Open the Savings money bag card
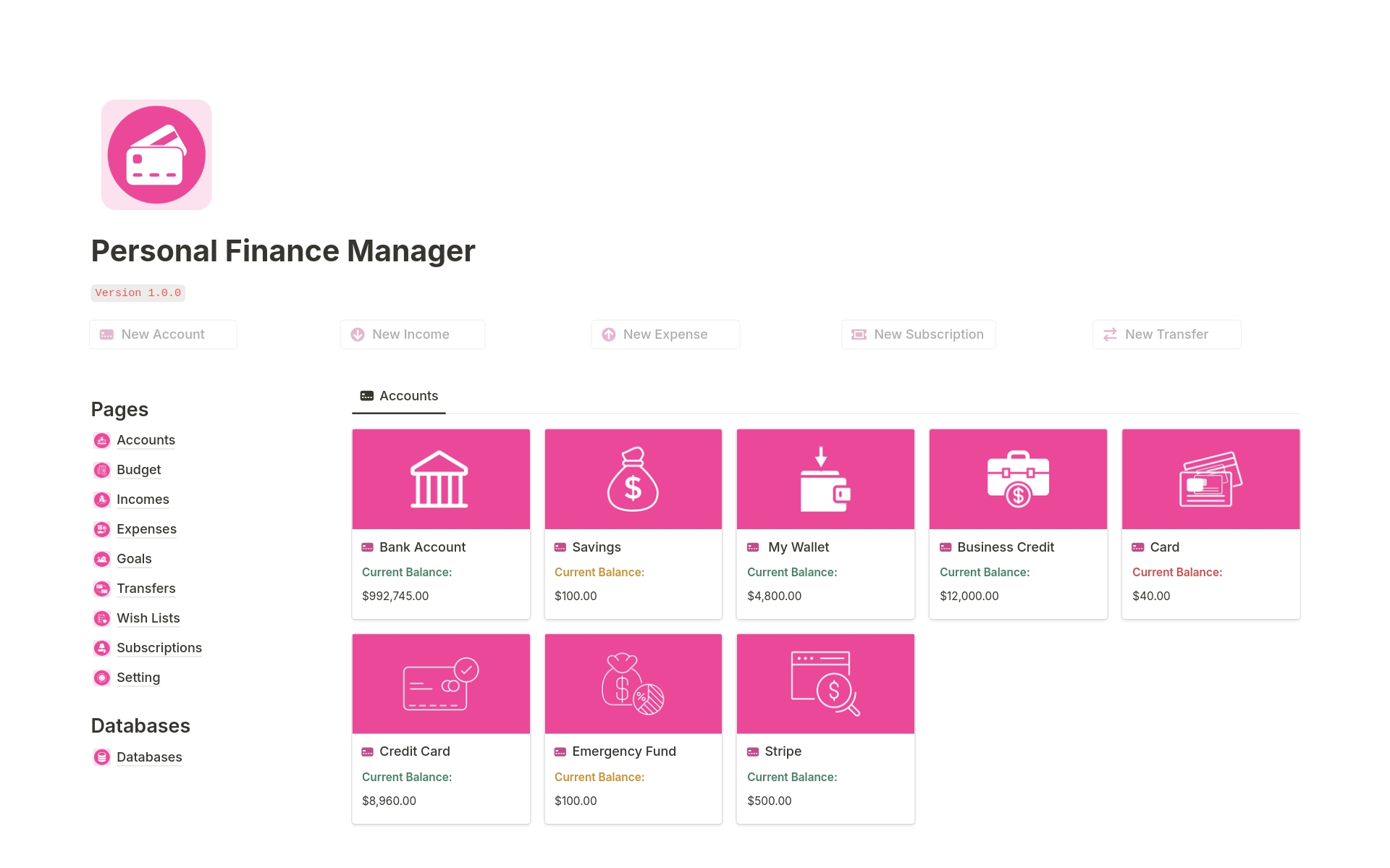This screenshot has height=868, width=1390. (x=633, y=479)
